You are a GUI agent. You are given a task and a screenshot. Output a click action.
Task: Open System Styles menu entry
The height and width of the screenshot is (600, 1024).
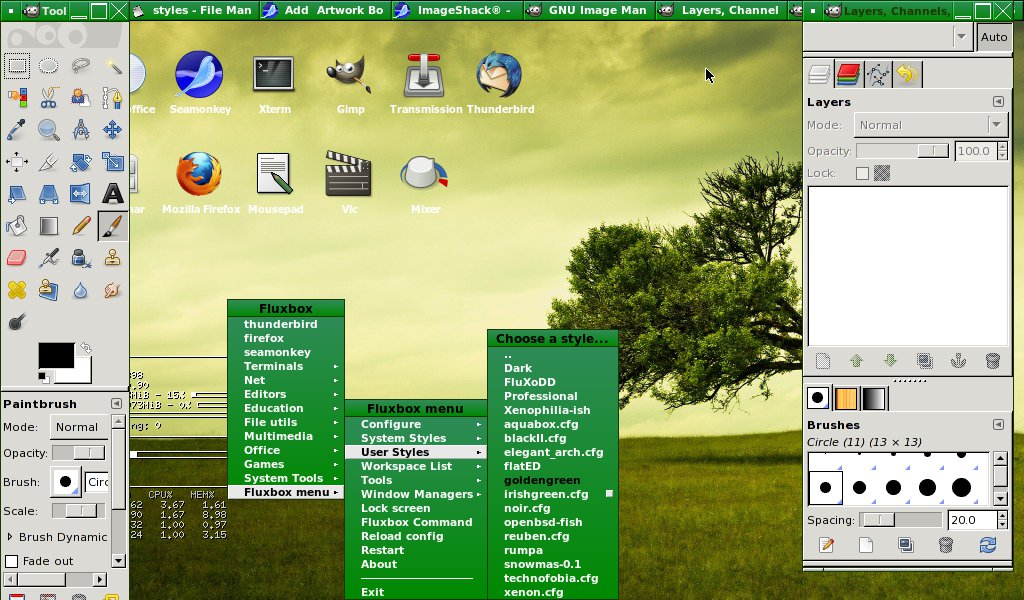(416, 438)
